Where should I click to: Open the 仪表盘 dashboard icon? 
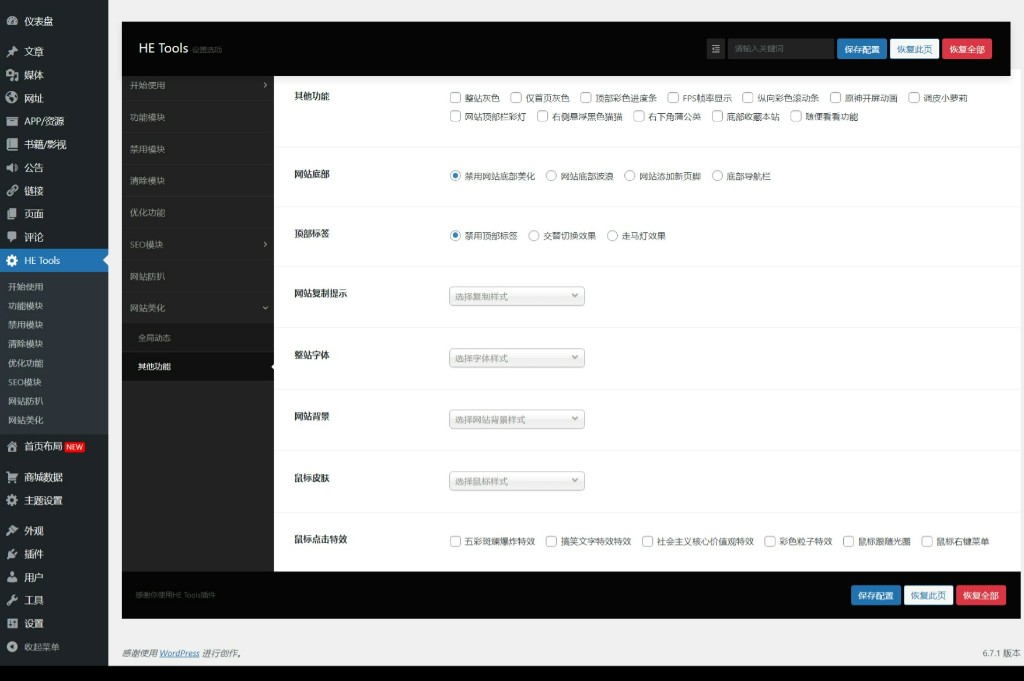[x=12, y=21]
